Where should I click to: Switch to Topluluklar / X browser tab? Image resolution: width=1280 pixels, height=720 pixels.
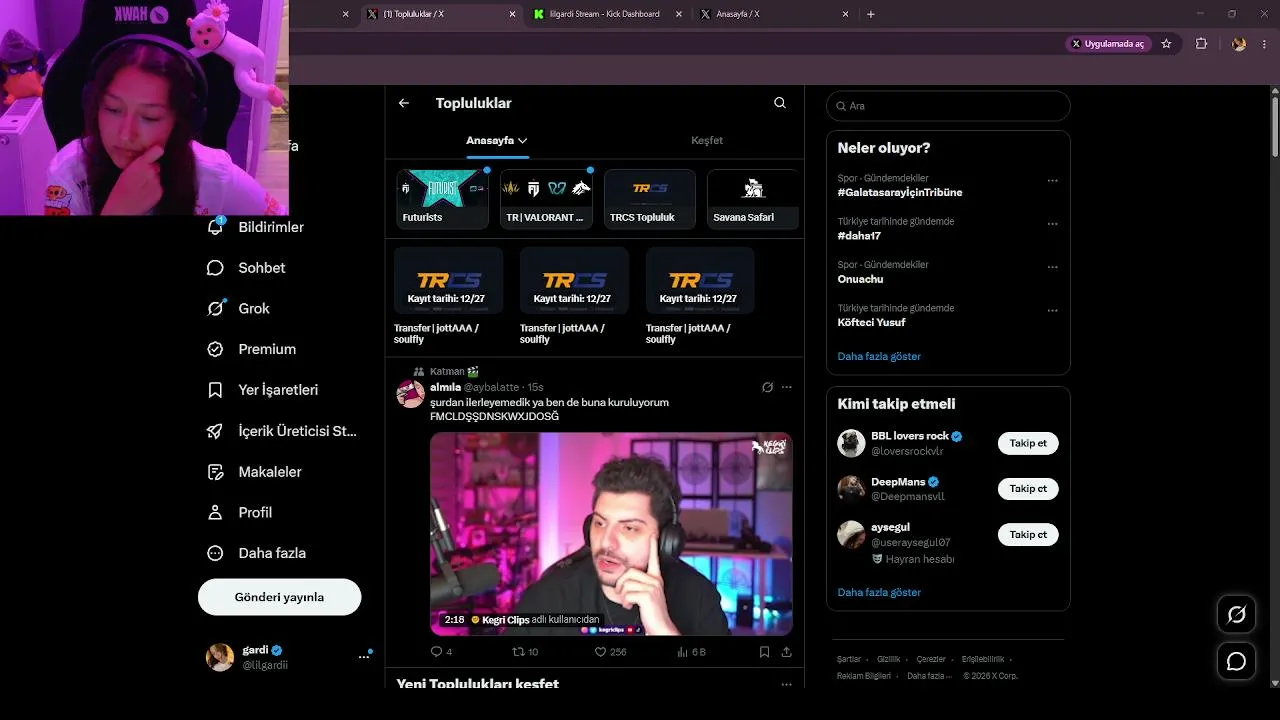coord(441,14)
